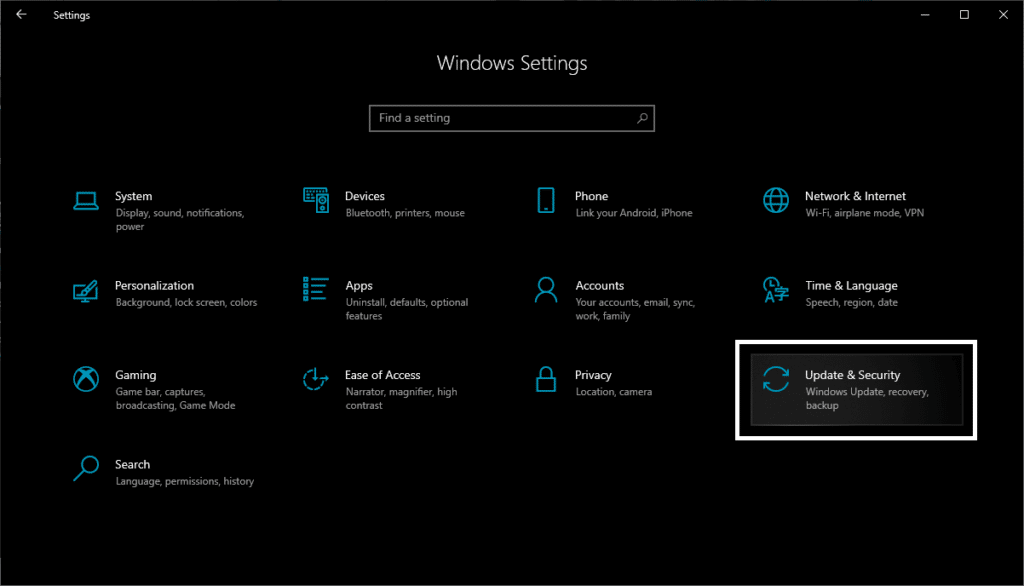1024x586 pixels.
Task: Click the Accounts person icon
Action: [x=546, y=290]
